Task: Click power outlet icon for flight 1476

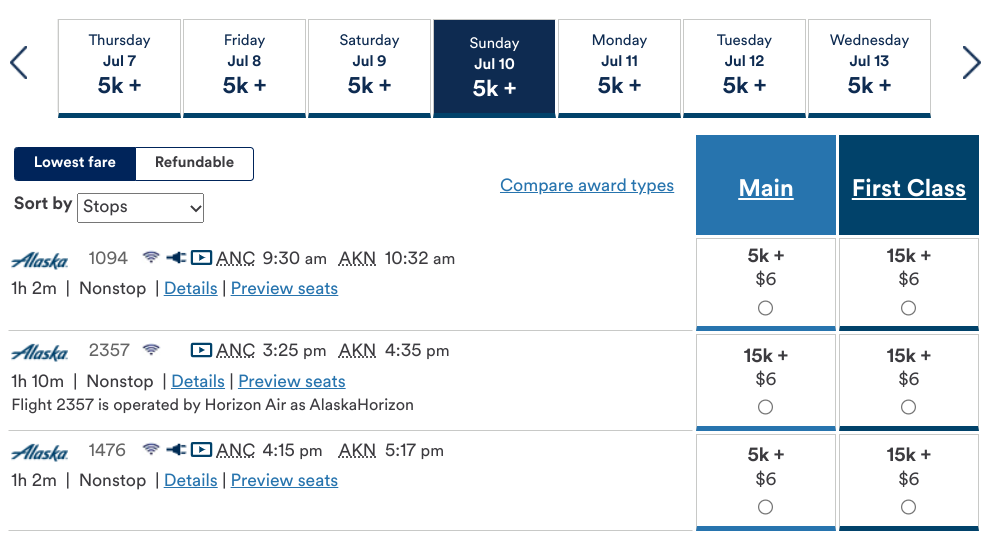Action: coord(176,449)
